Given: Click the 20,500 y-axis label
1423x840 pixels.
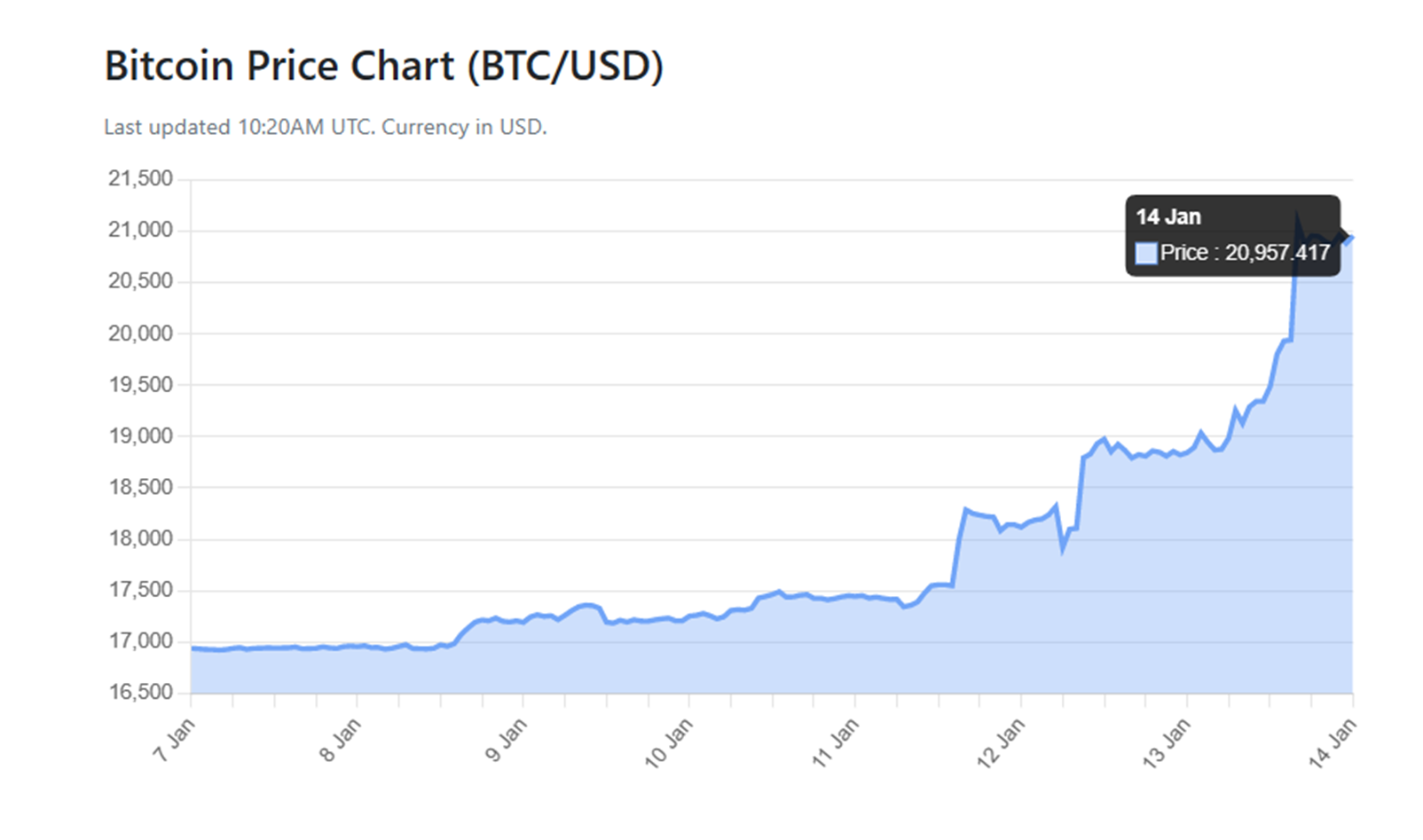Looking at the screenshot, I should tap(140, 281).
